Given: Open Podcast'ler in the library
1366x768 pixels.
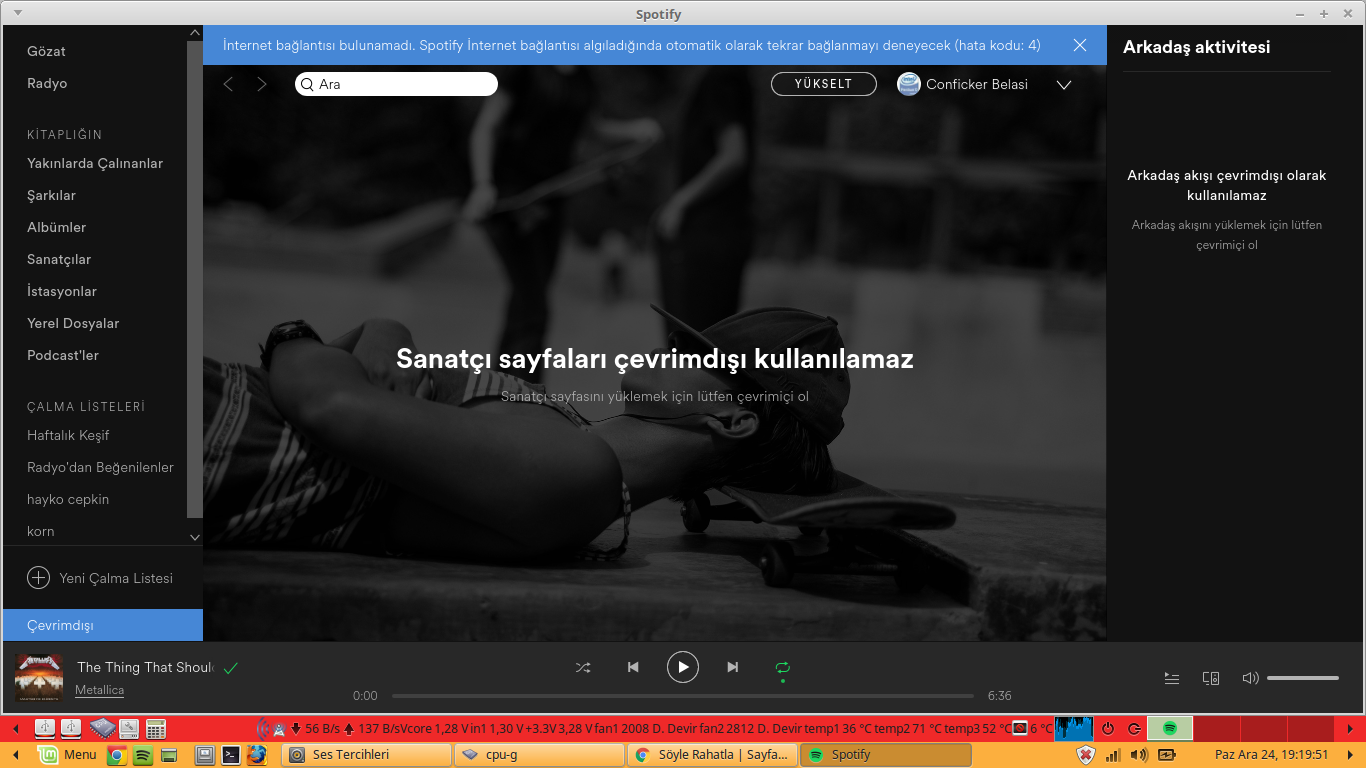Looking at the screenshot, I should click(x=63, y=355).
